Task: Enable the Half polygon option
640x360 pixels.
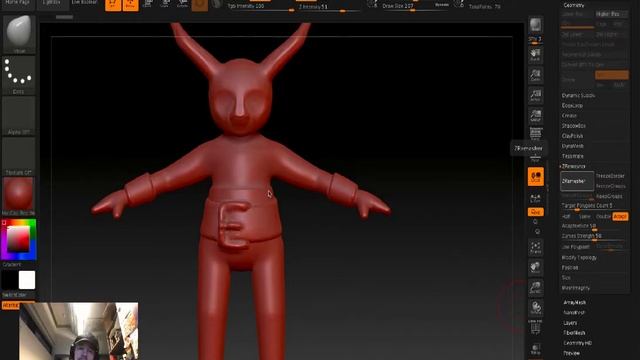Action: [567, 216]
